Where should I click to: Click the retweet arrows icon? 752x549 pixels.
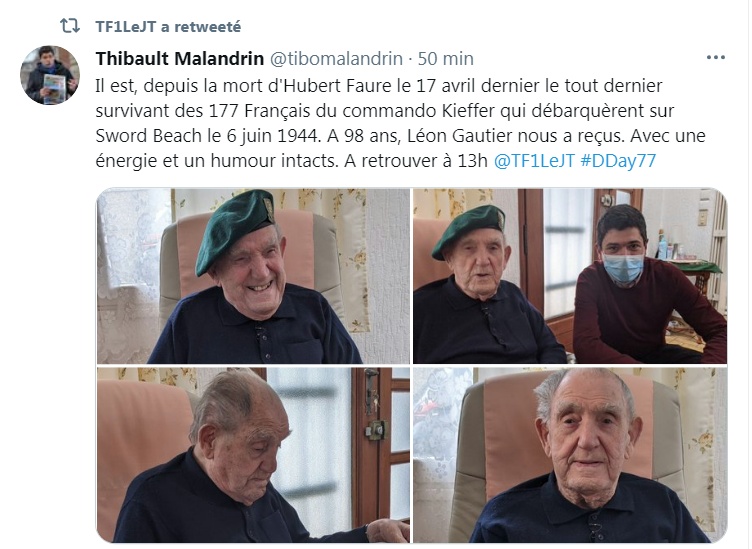pyautogui.click(x=70, y=25)
